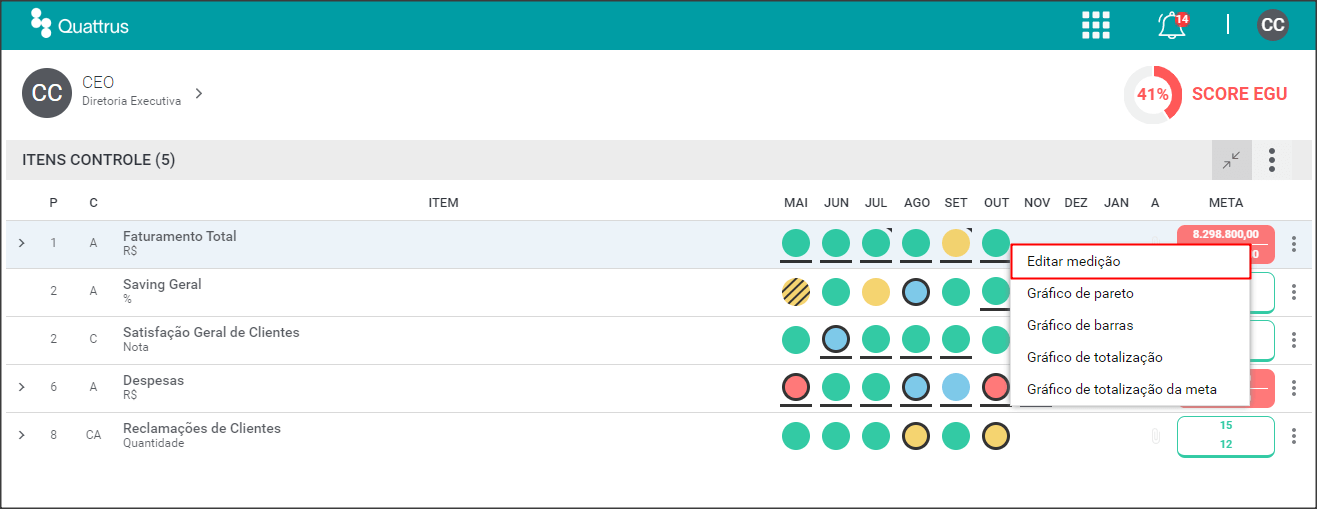Open the CEO Diretoria Executiva chevron
The width and height of the screenshot is (1317, 509).
point(199,93)
